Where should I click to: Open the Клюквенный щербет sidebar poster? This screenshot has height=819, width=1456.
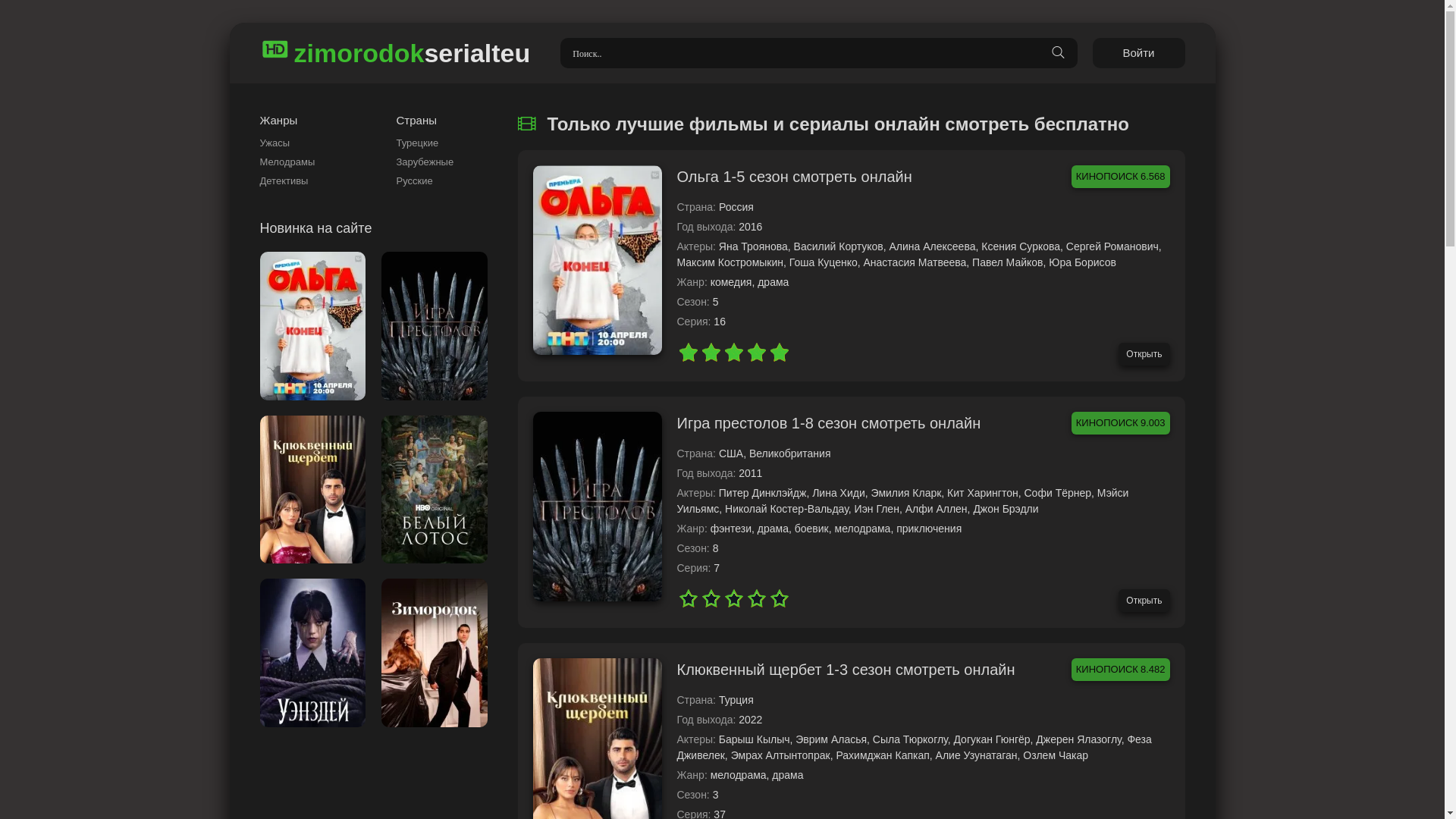coord(312,489)
